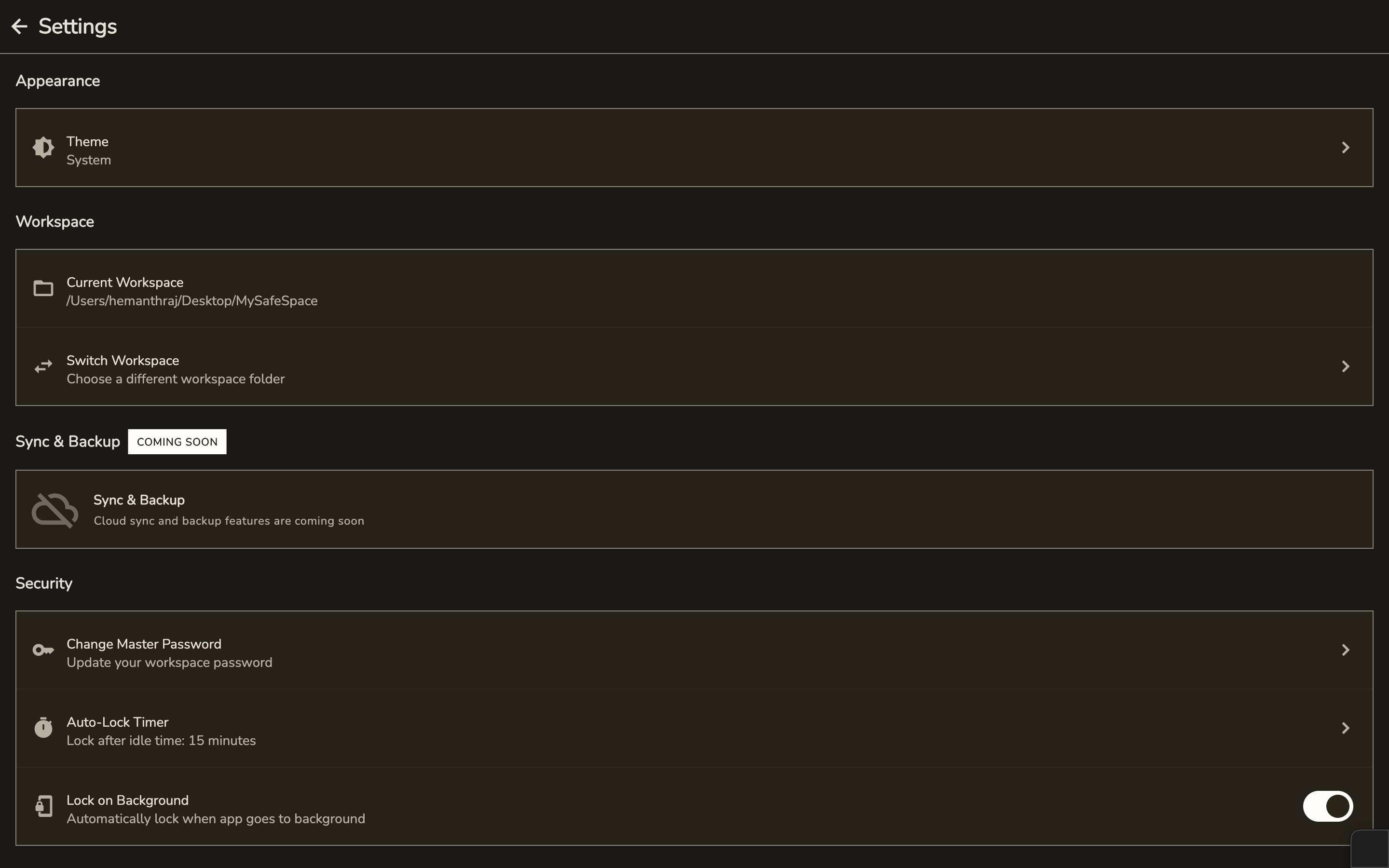1389x868 pixels.
Task: Select the Appearance section header
Action: 57,81
